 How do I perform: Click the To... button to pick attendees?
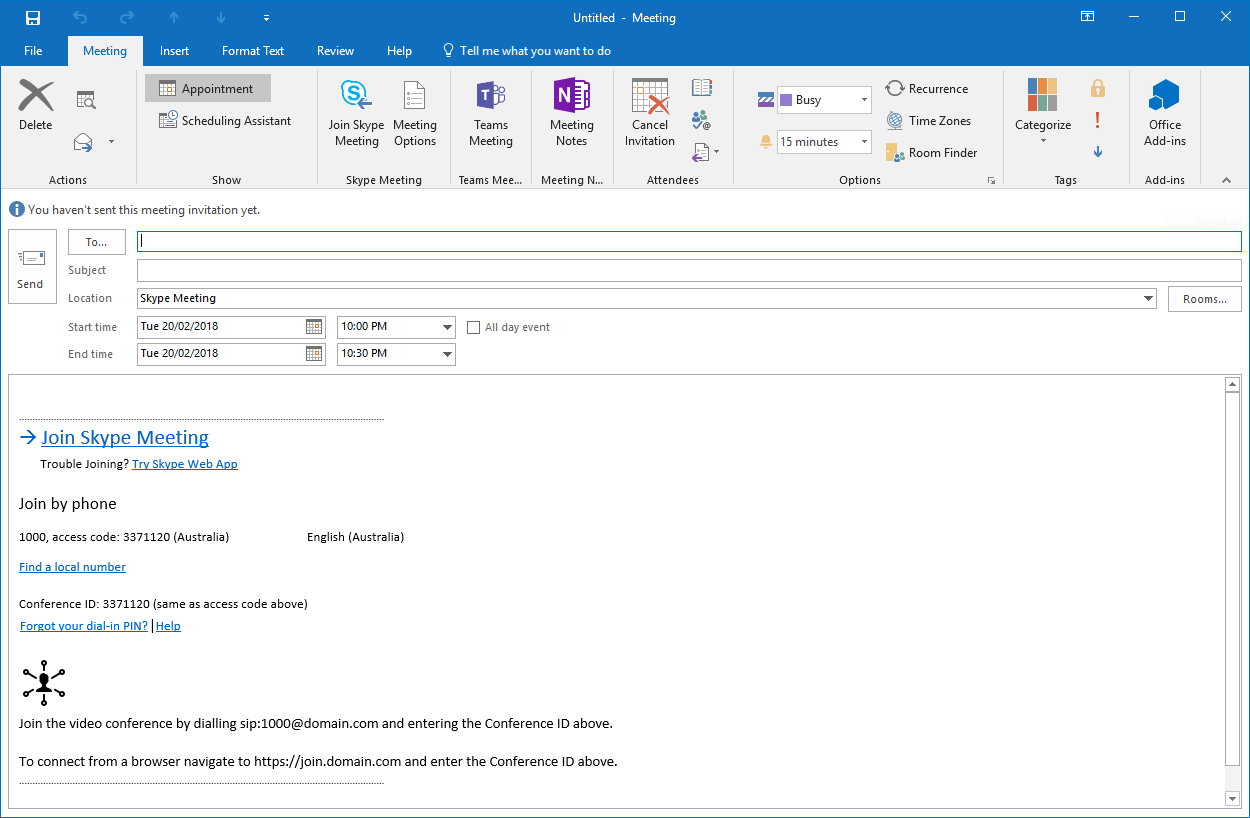(97, 242)
